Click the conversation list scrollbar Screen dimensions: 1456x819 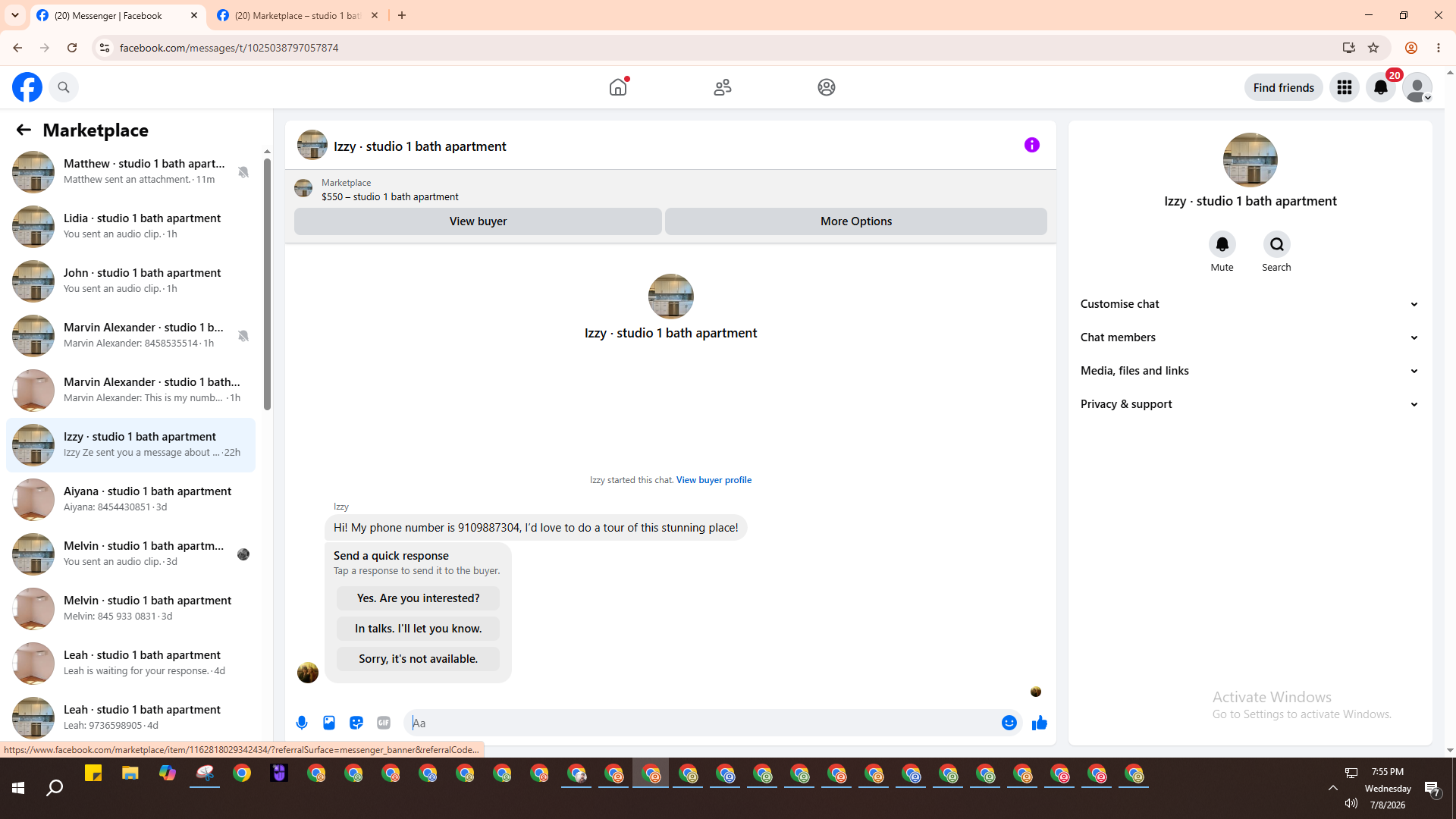coord(267,284)
